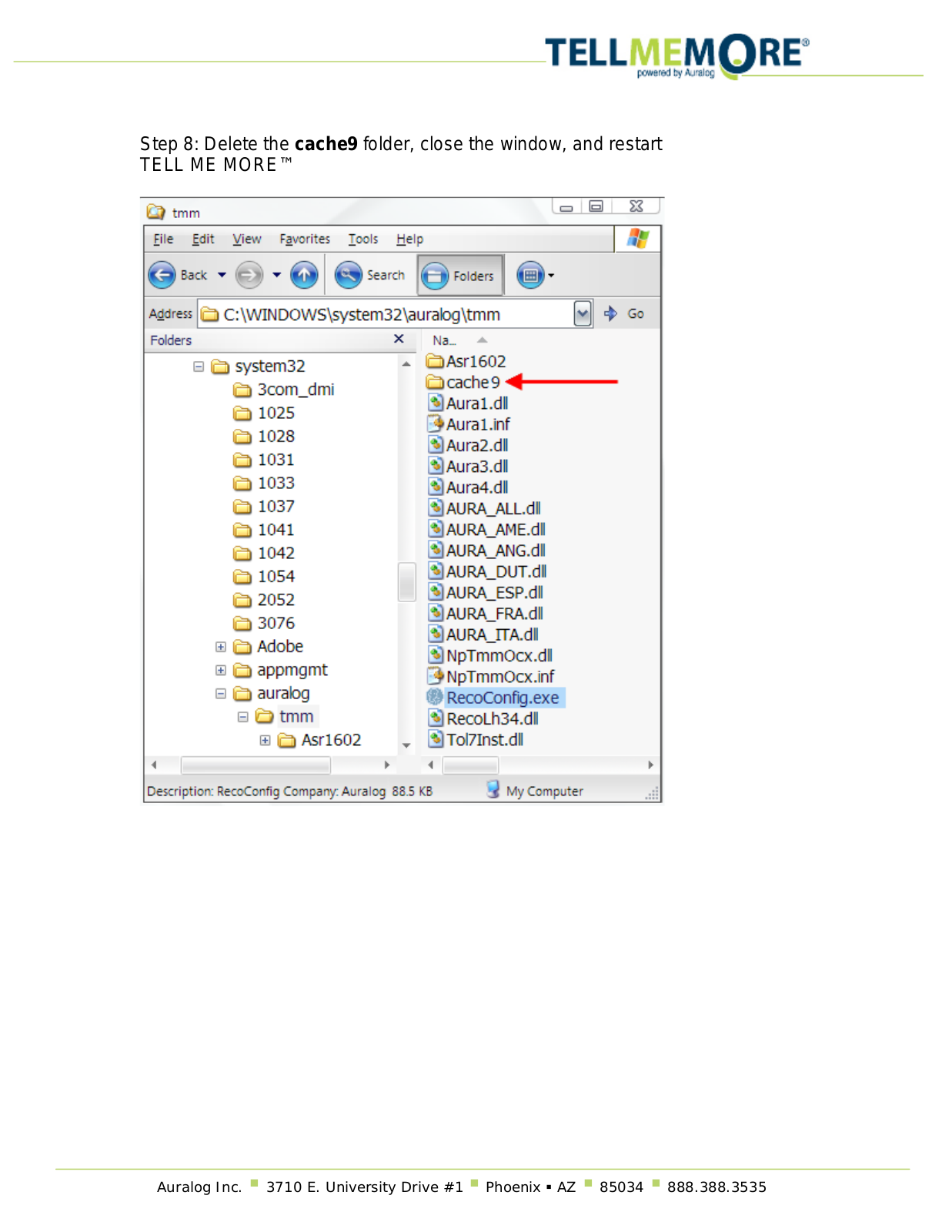The image size is (952, 1232).
Task: Click the AURA_ITA.dll file icon
Action: pyautogui.click(x=435, y=634)
